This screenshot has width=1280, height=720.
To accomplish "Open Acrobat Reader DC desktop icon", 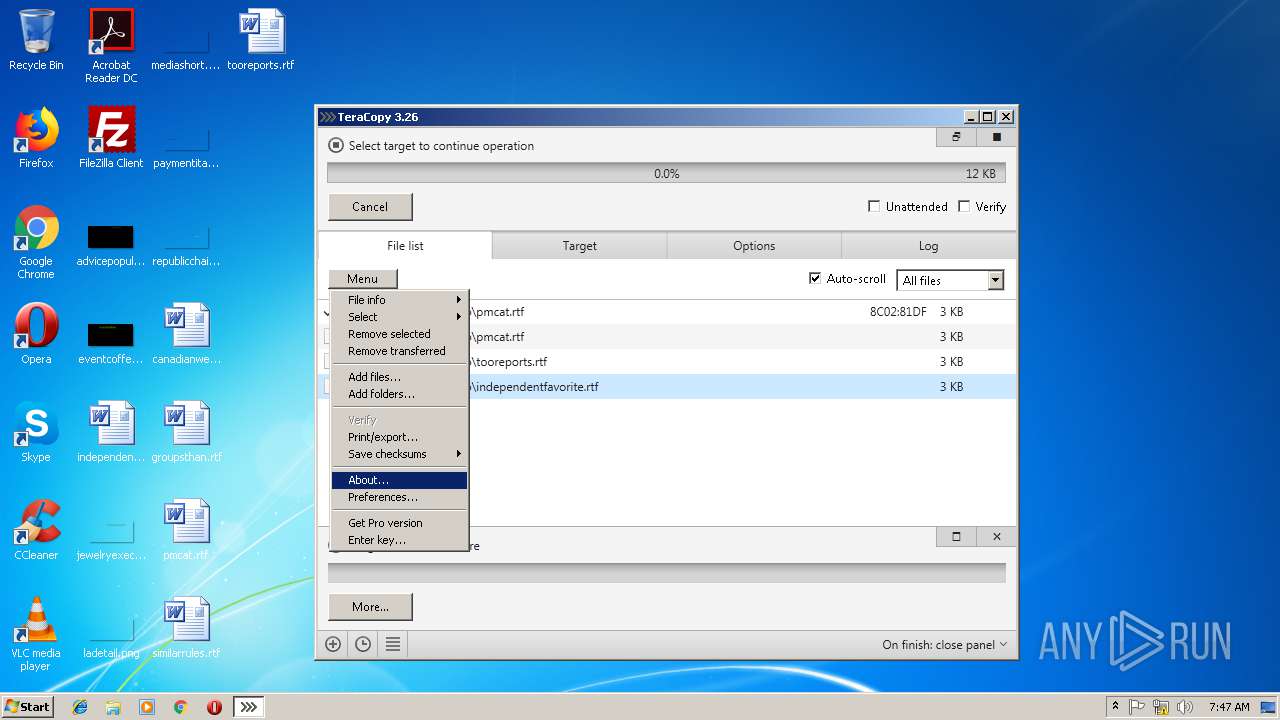I will (x=111, y=46).
